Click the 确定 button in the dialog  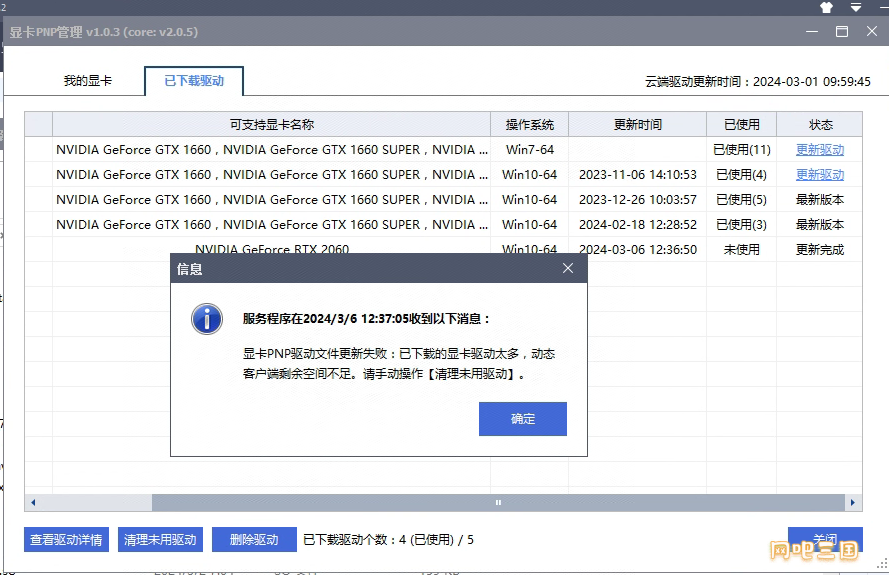522,418
